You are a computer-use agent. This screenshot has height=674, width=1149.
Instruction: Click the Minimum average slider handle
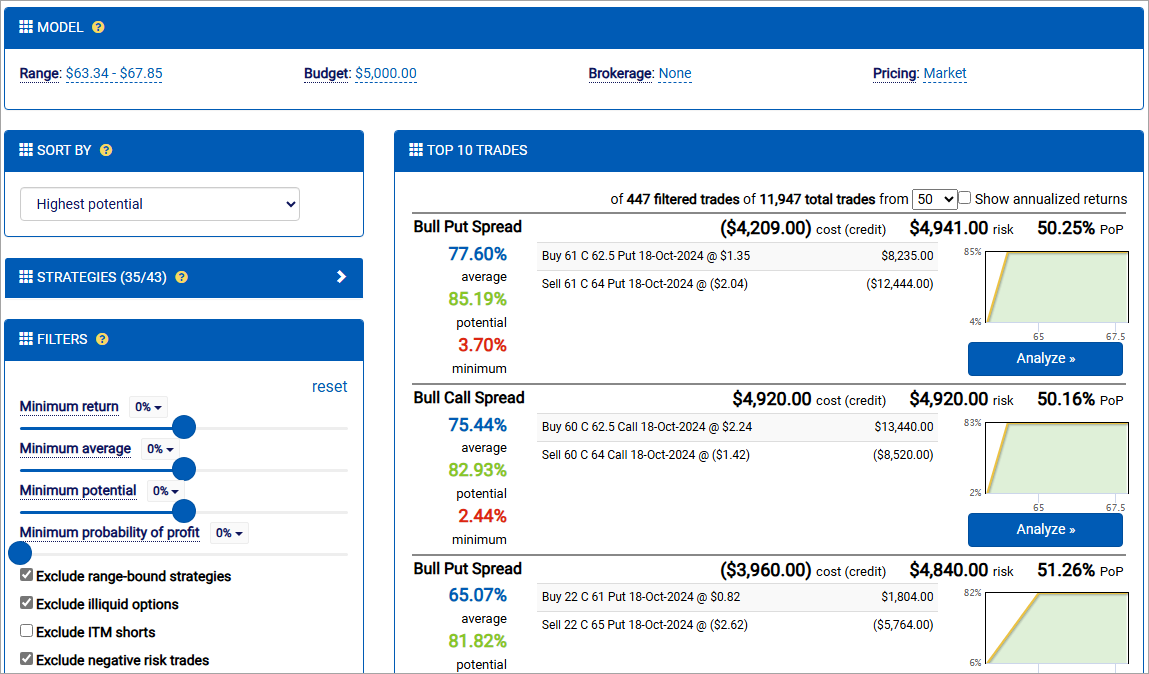coord(184,469)
